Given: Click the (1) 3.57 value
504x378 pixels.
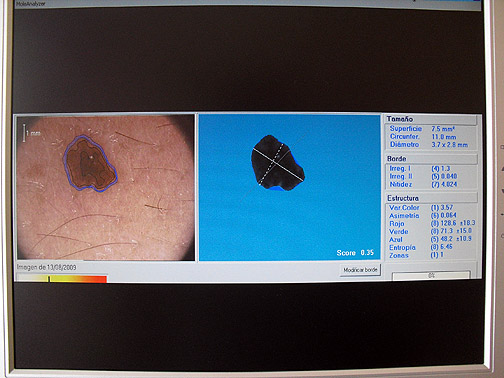Looking at the screenshot, I should click(x=442, y=207).
